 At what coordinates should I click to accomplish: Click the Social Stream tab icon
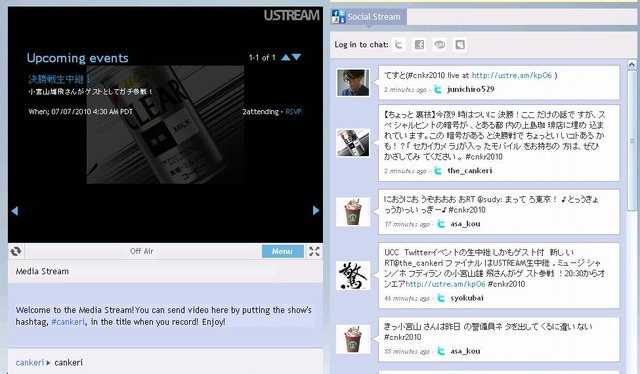(338, 16)
